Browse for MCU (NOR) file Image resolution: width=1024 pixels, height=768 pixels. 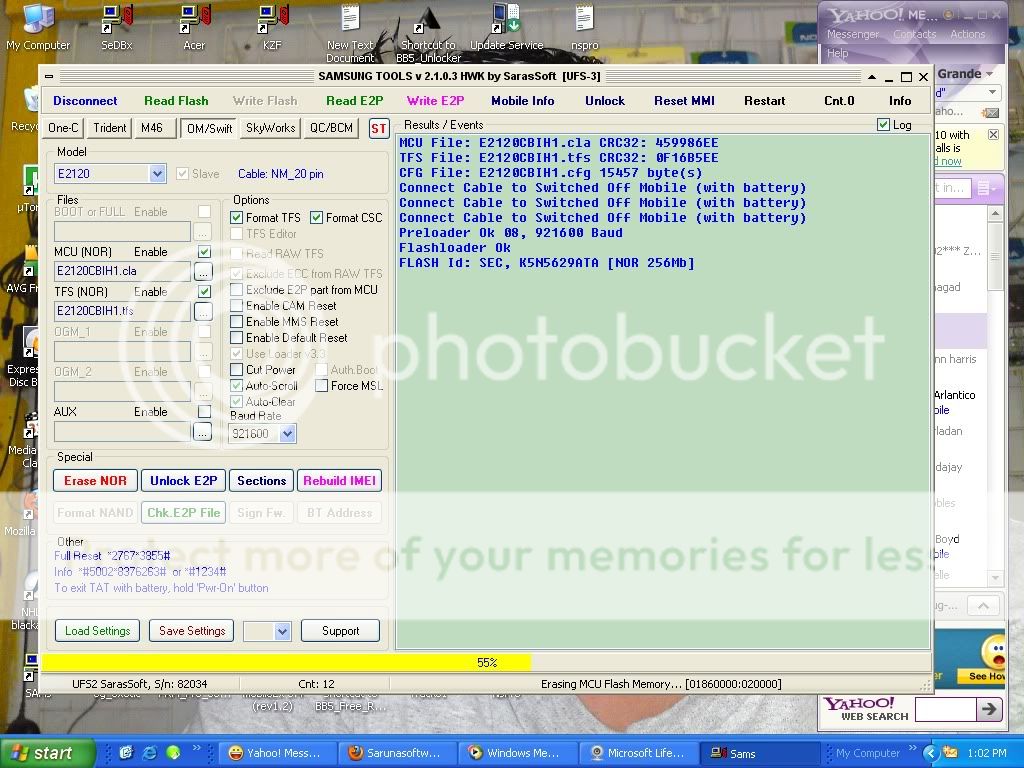coord(203,270)
